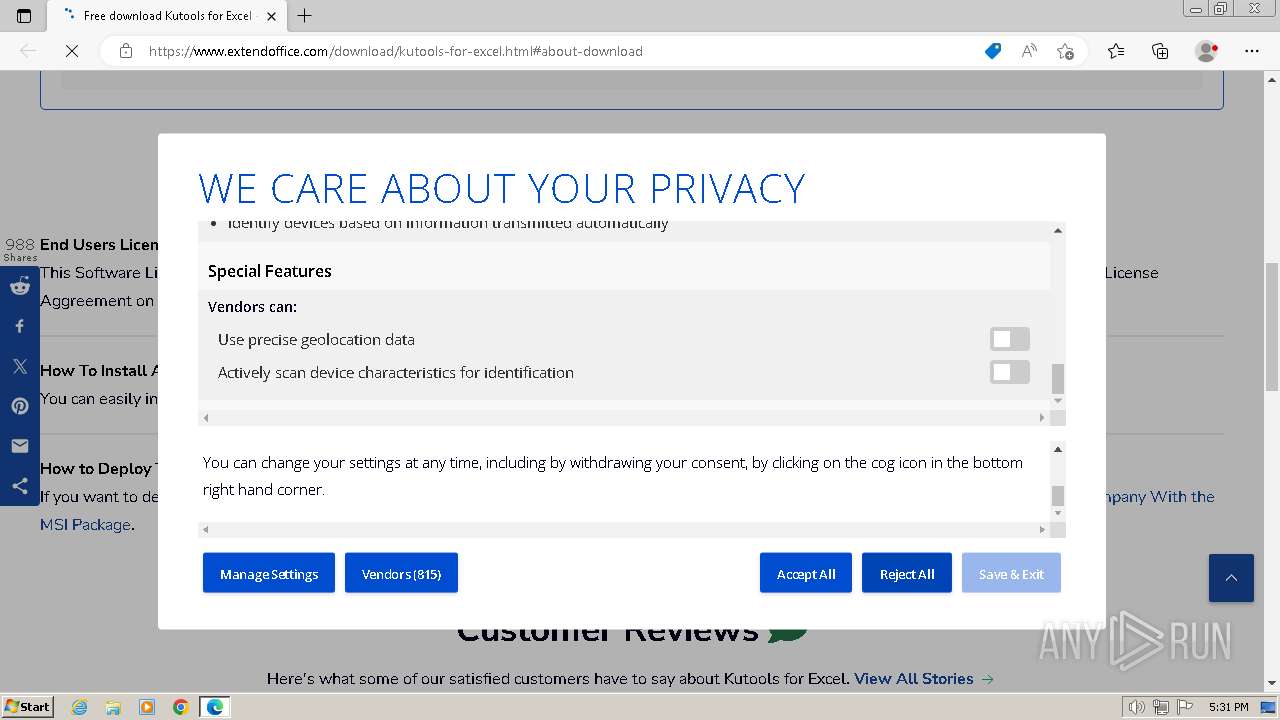Screen dimensions: 1280x720
Task: Open Chrome from taskbar
Action: [180, 707]
